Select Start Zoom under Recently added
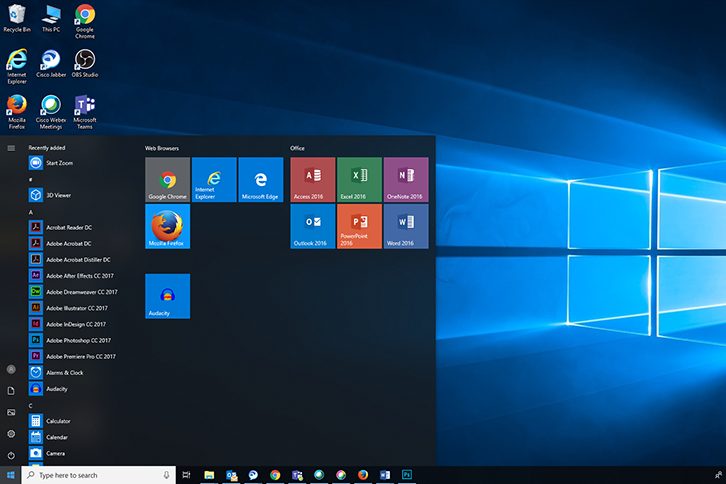The image size is (726, 484). [58, 162]
